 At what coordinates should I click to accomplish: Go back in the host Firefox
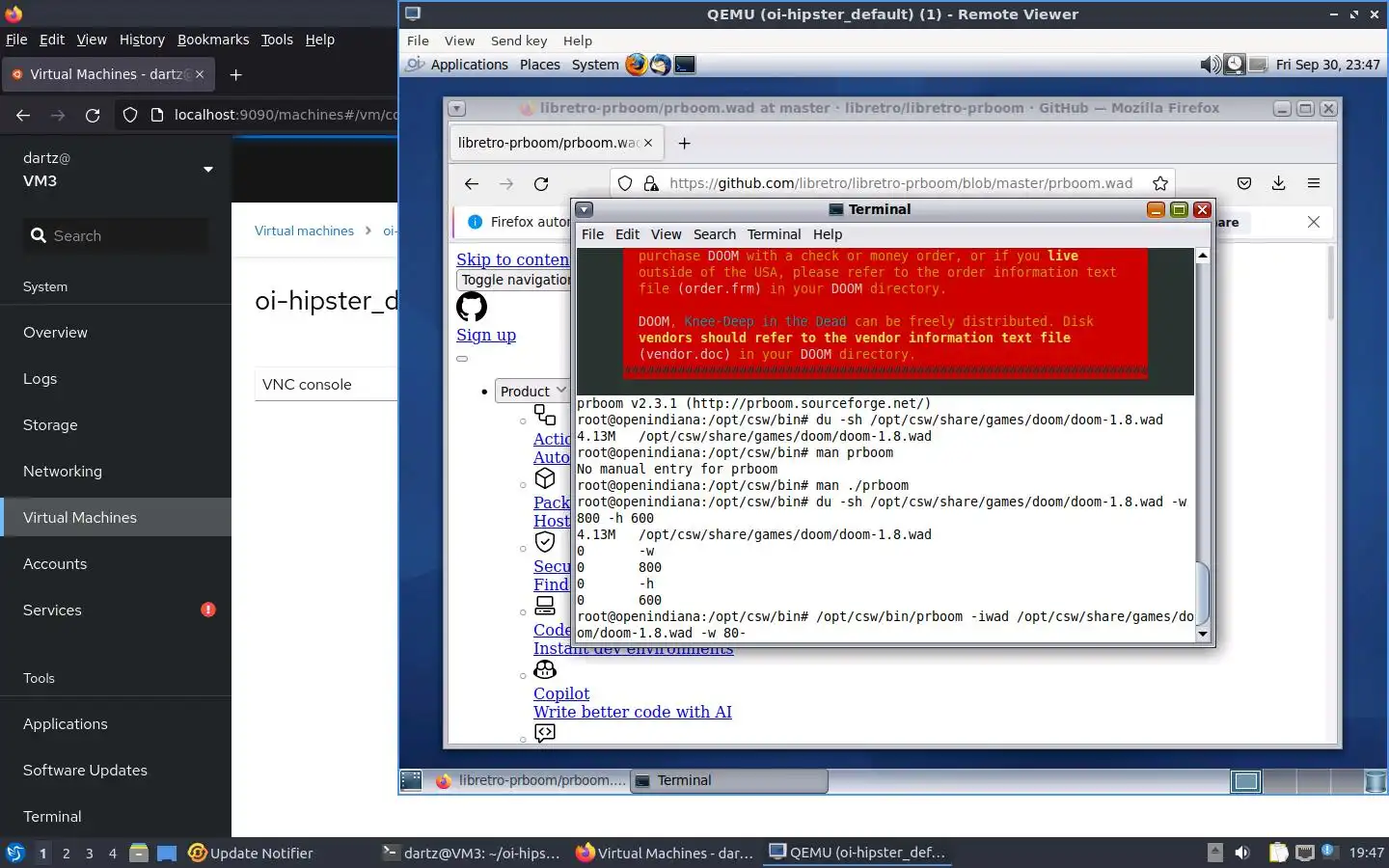tap(23, 115)
